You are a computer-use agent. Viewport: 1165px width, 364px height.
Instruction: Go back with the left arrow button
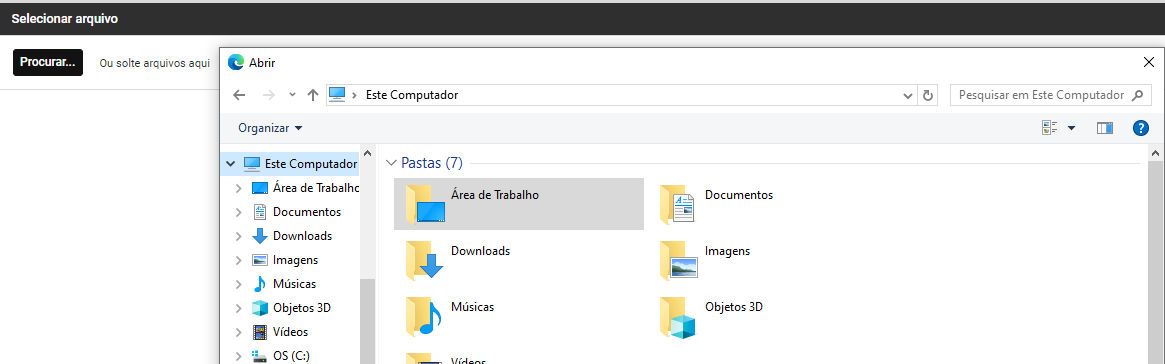point(239,95)
